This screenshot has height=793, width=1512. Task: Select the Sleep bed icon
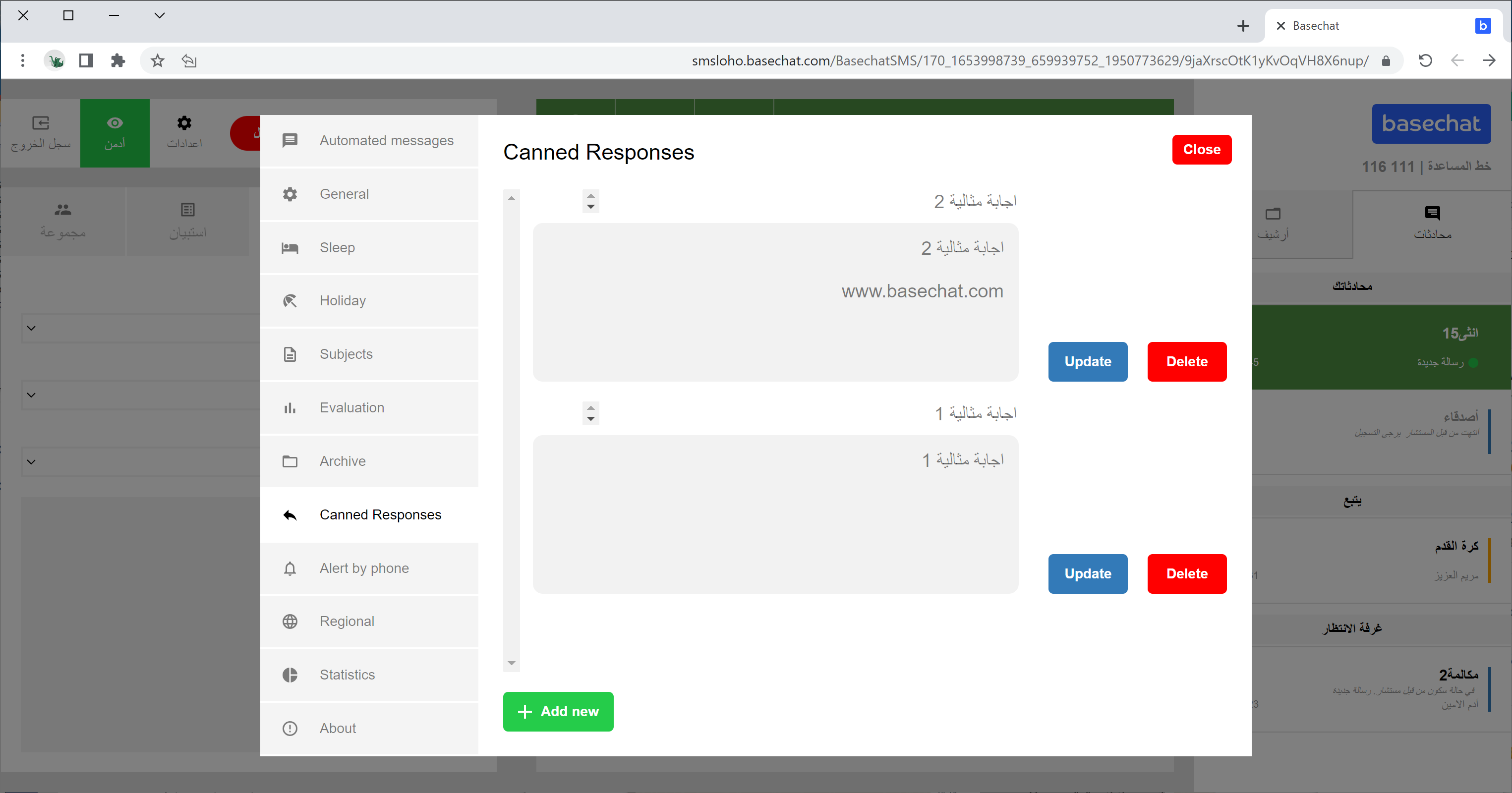click(290, 248)
